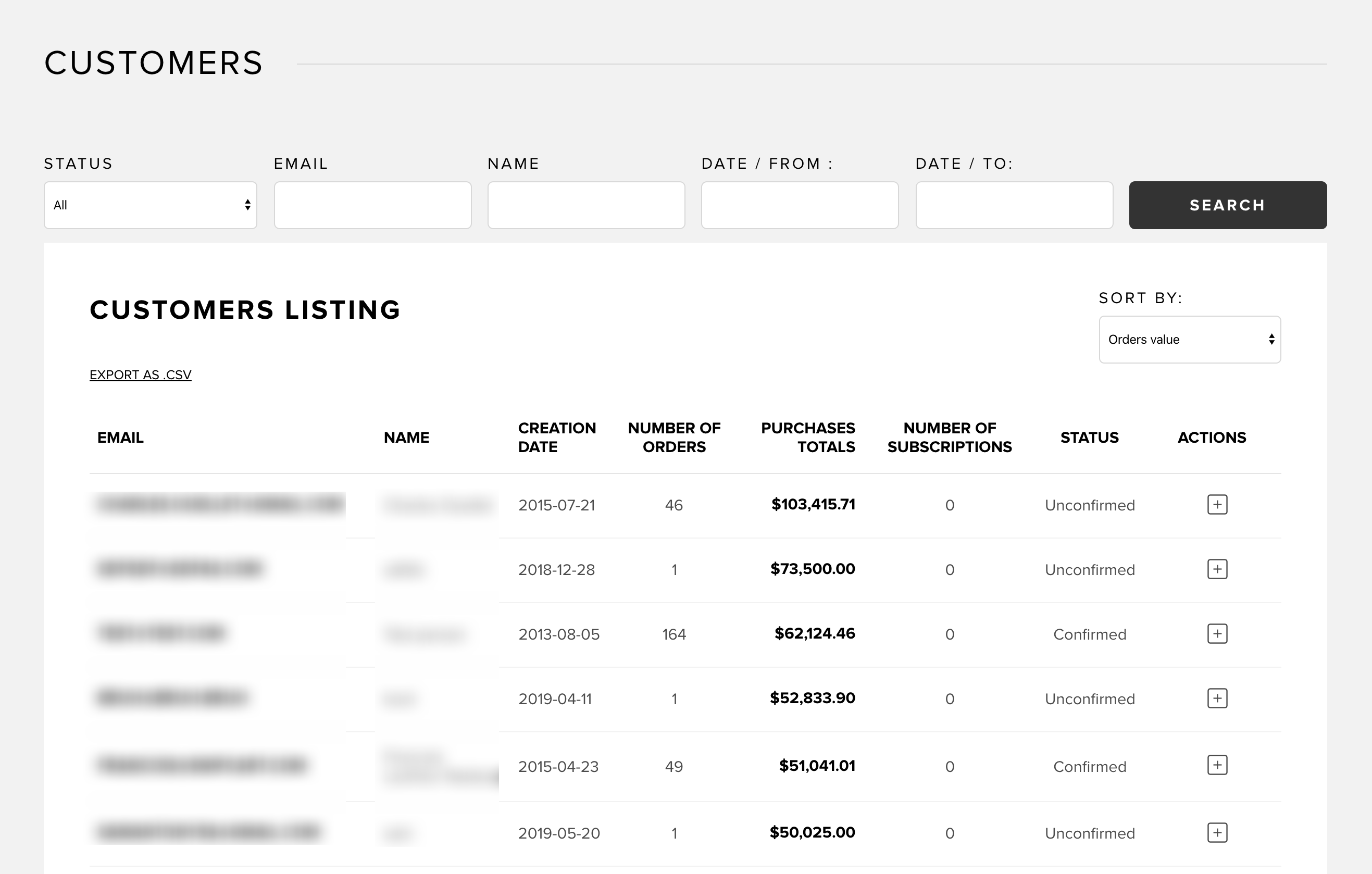
Task: Click the Purchases Totals column header
Action: 807,437
